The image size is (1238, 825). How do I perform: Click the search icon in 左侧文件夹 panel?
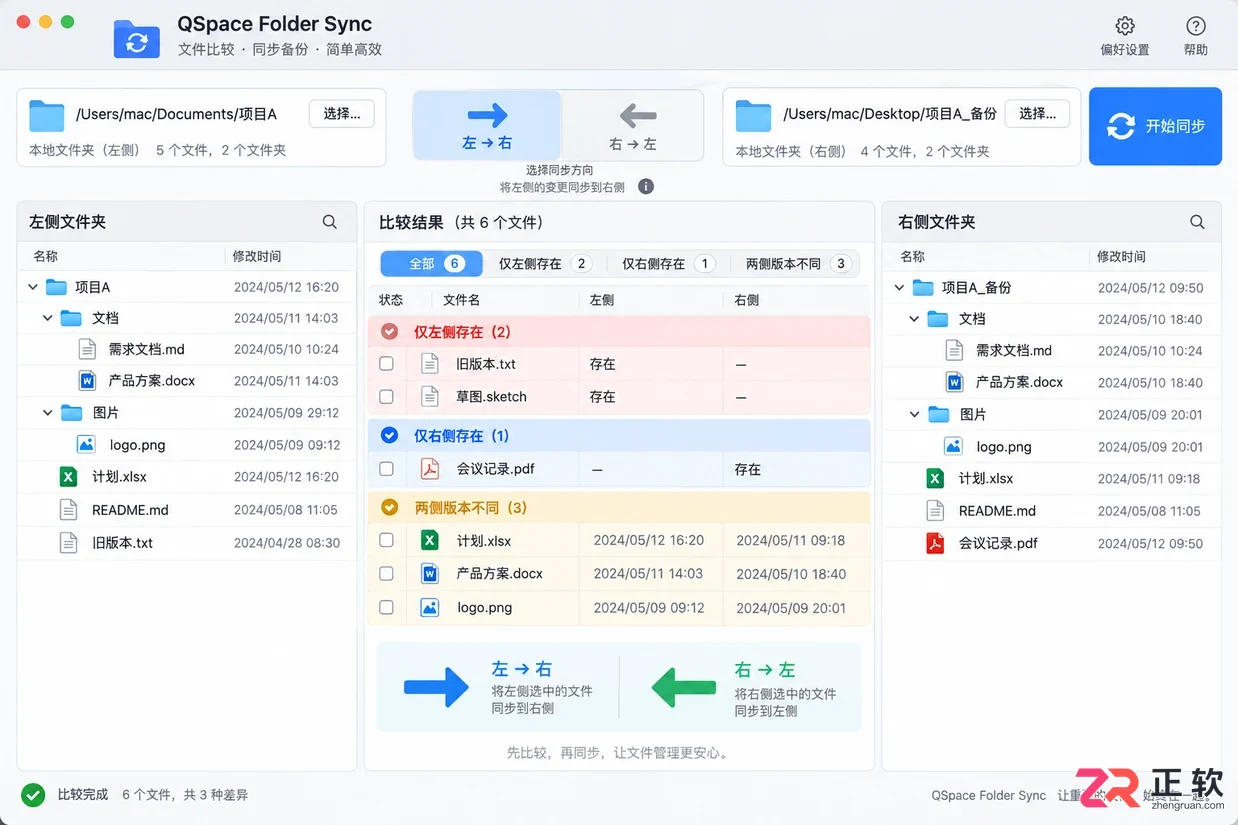330,222
